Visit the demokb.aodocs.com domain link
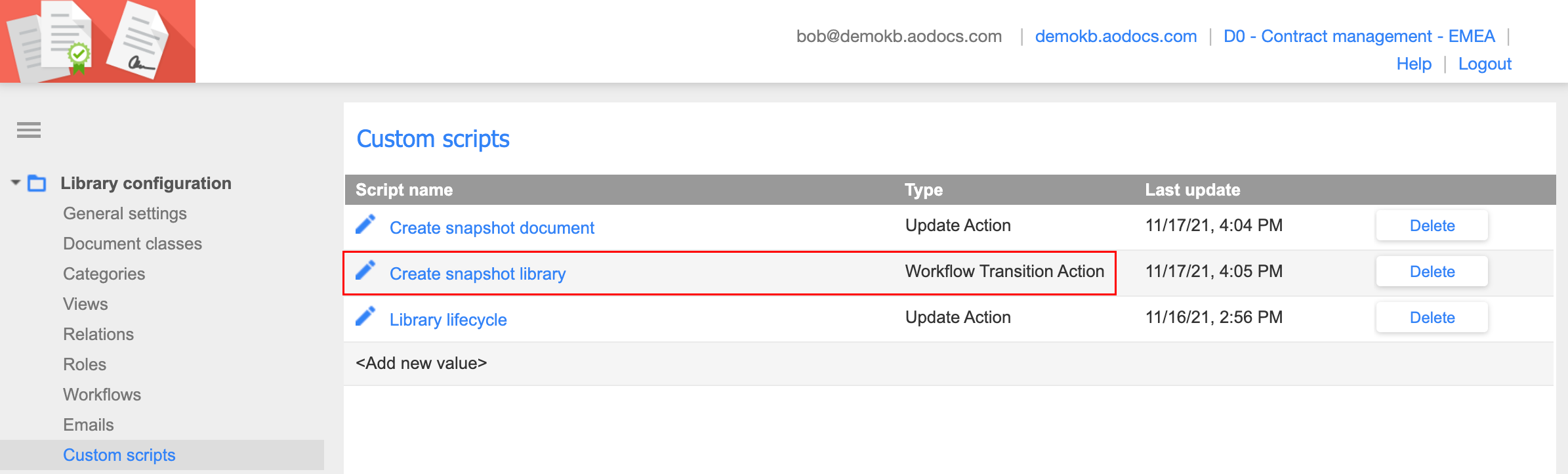 [1115, 36]
